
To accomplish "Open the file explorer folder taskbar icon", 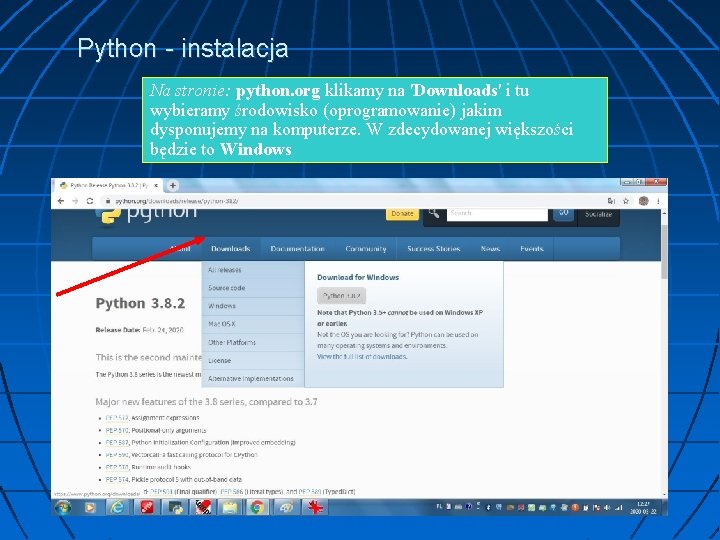I will pyautogui.click(x=230, y=507).
